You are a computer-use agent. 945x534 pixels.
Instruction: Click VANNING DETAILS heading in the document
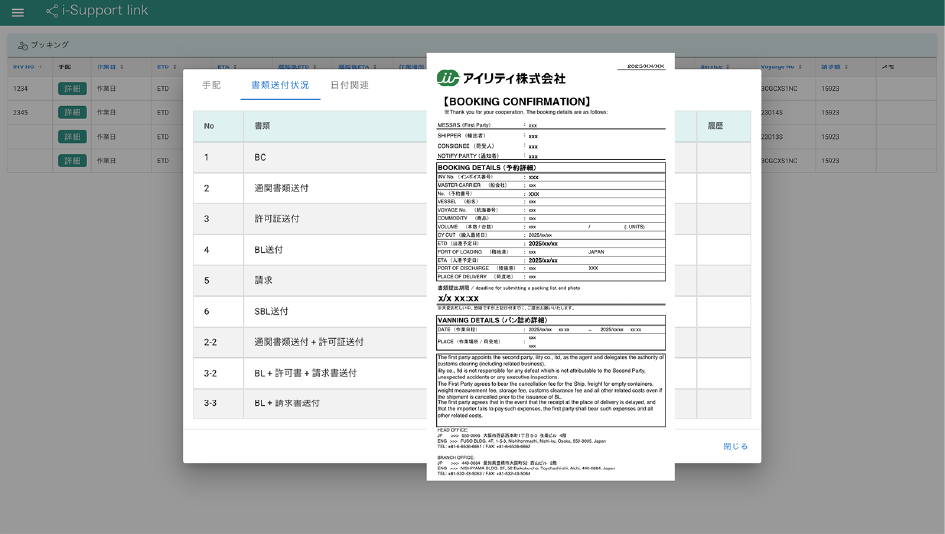tap(492, 320)
